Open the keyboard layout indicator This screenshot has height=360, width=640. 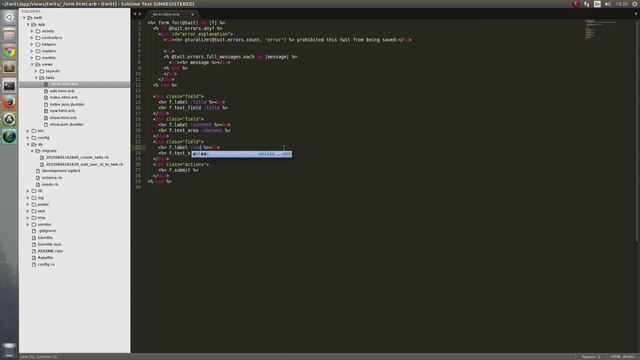(x=597, y=4)
